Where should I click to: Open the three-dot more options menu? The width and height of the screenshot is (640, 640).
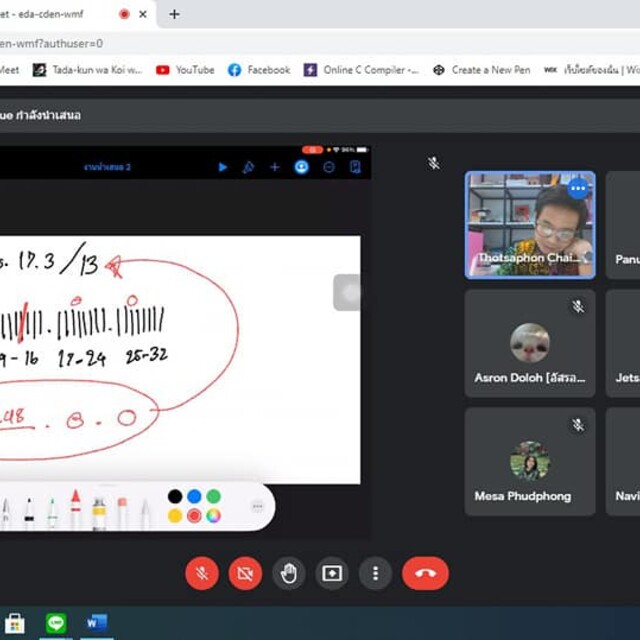coord(375,573)
